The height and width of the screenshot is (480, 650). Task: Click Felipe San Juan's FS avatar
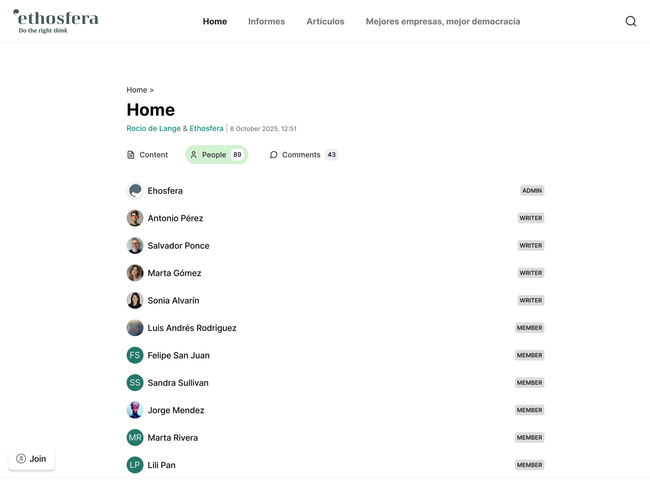pyautogui.click(x=135, y=355)
